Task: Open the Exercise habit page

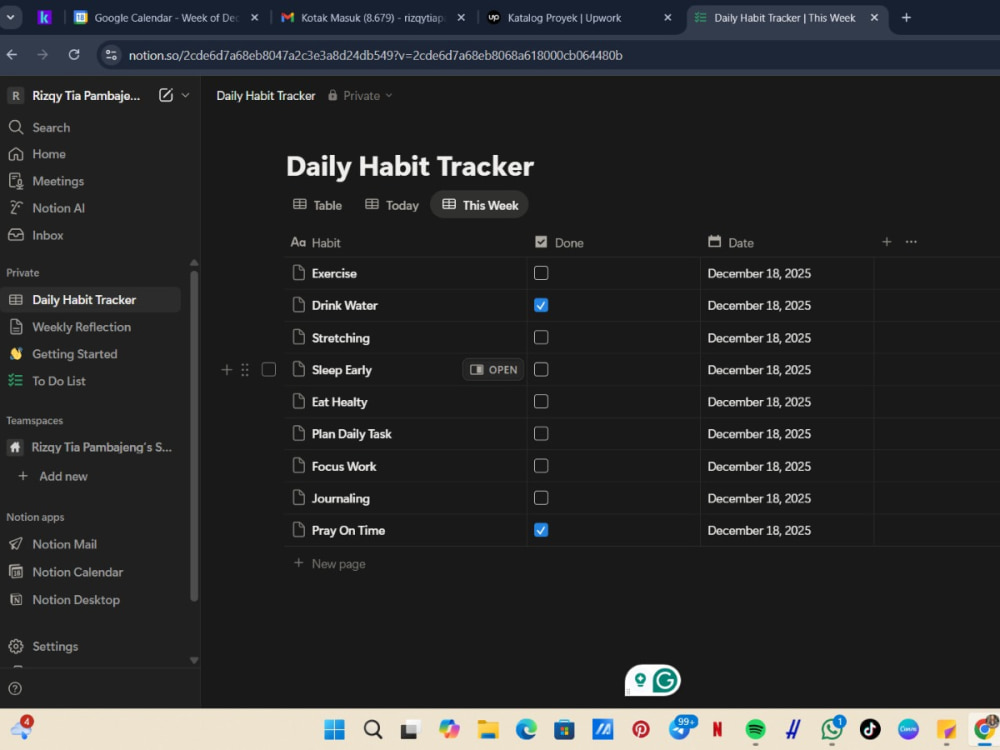Action: click(x=334, y=274)
